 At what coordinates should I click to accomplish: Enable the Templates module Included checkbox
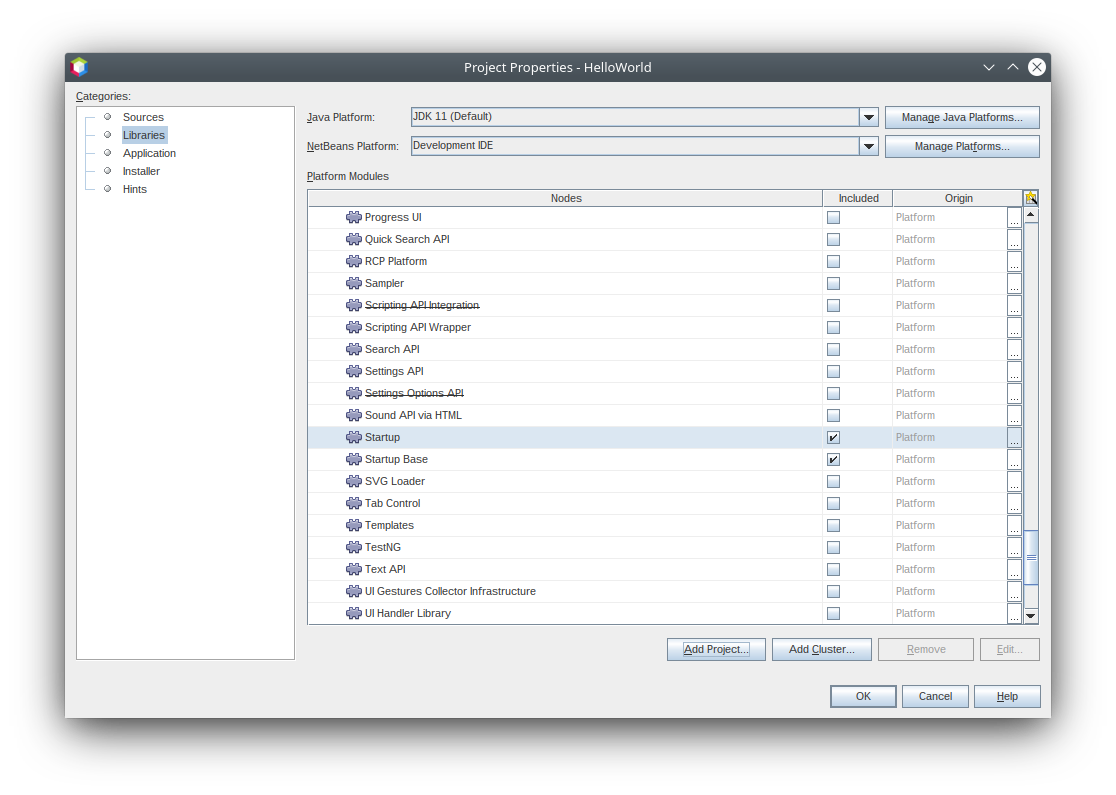click(x=833, y=526)
